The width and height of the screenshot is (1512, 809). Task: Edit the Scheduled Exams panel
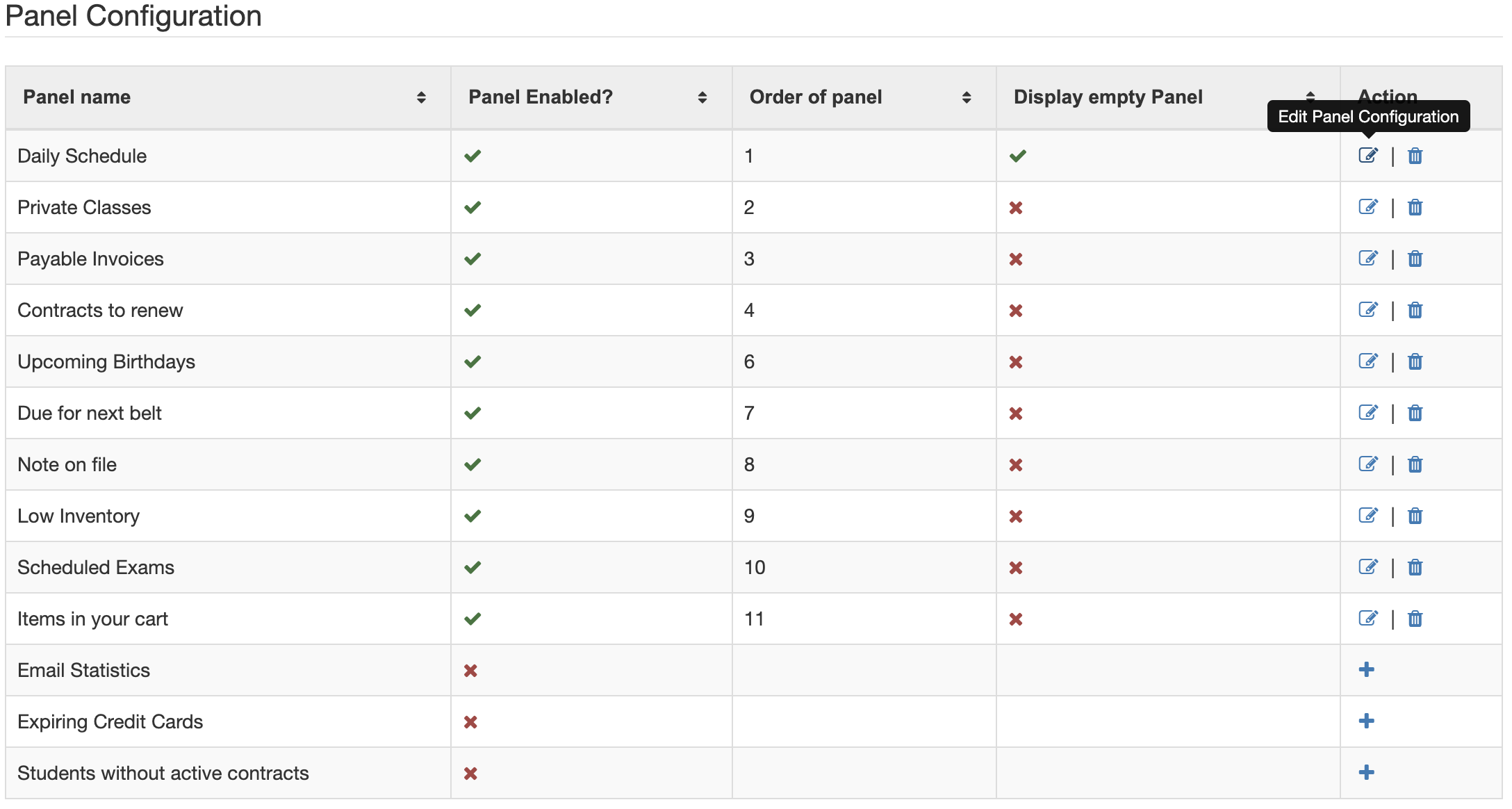(1367, 567)
